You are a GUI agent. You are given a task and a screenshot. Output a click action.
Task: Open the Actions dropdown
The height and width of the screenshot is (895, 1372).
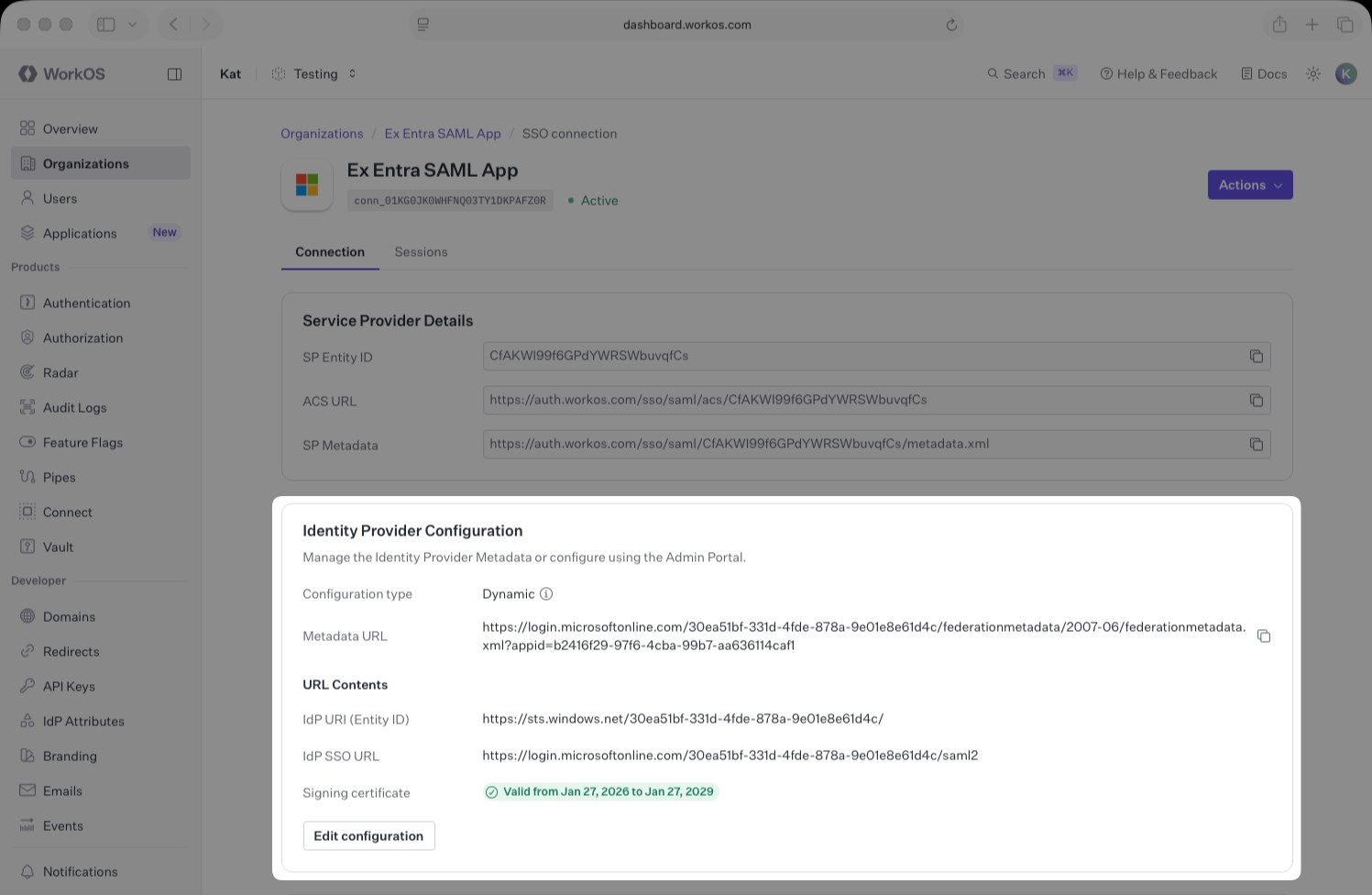coord(1250,185)
